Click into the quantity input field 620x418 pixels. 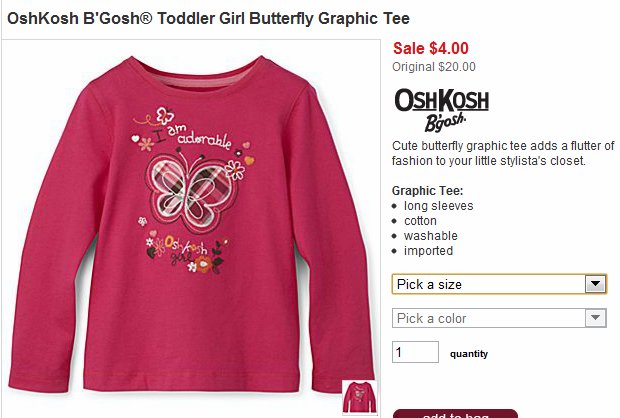pos(415,352)
